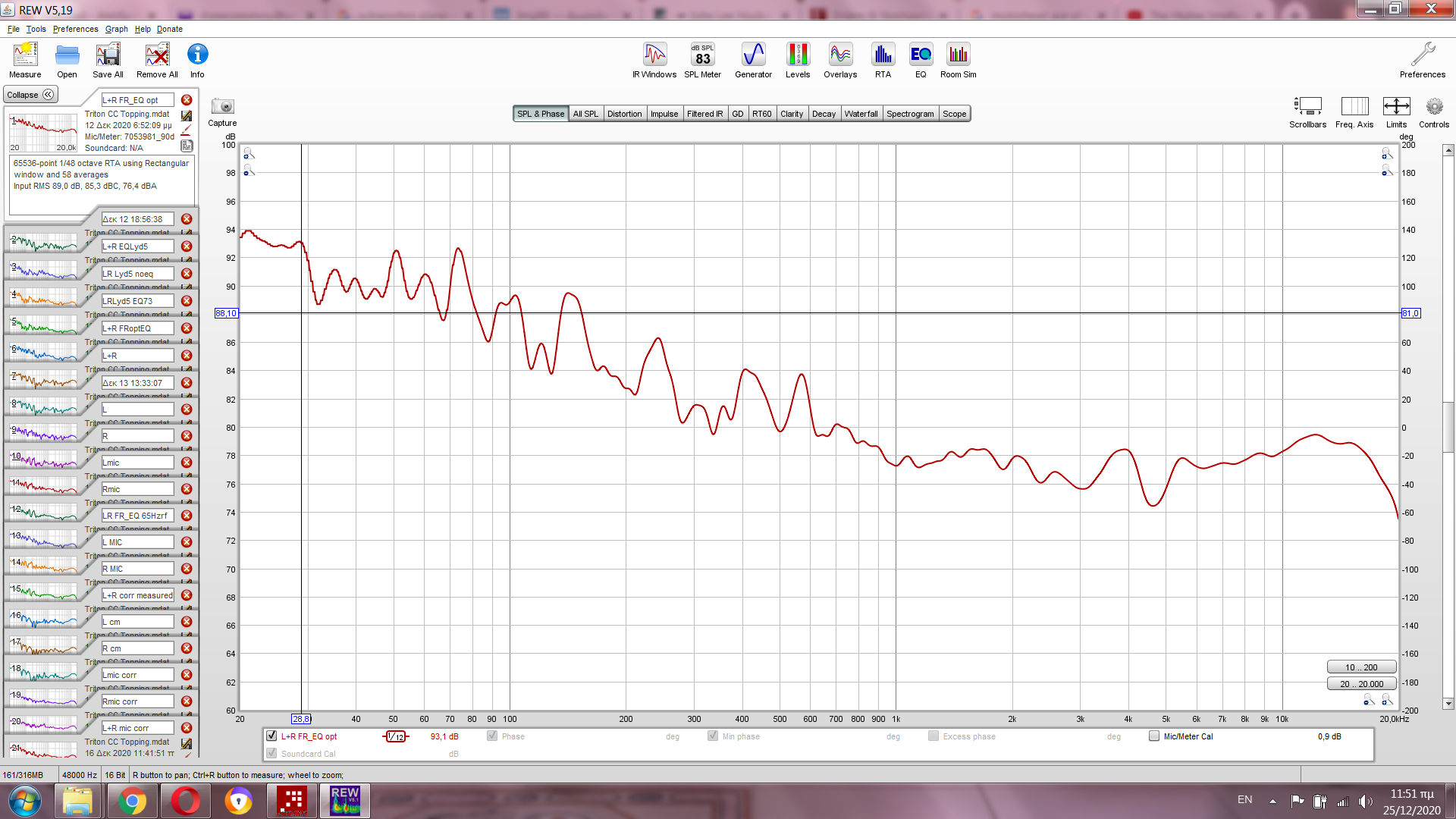Screen dimensions: 1456x819
Task: Enable the Mic/Meter Cal trace
Action: click(1154, 736)
